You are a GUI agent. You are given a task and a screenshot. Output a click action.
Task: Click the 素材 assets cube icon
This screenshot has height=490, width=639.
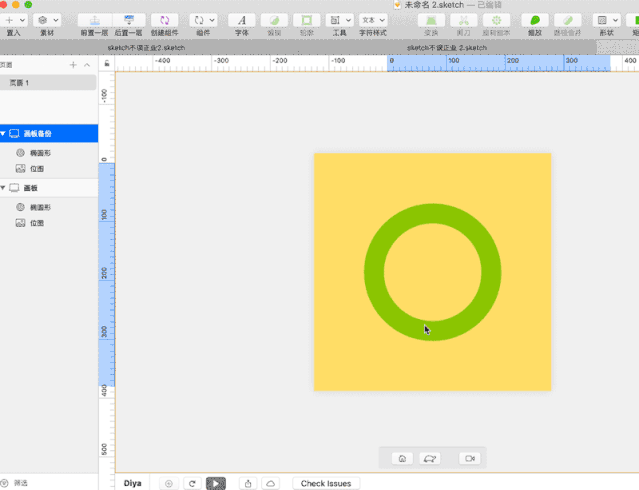(43, 20)
